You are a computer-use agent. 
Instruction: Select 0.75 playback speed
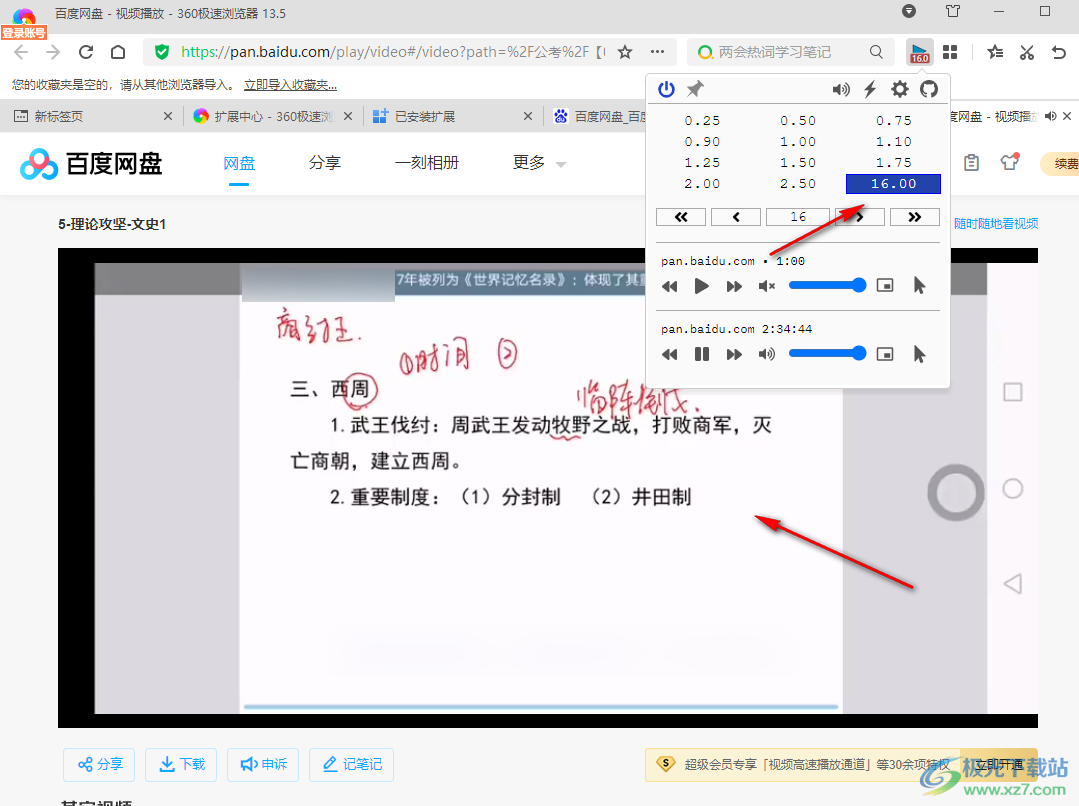tap(893, 120)
